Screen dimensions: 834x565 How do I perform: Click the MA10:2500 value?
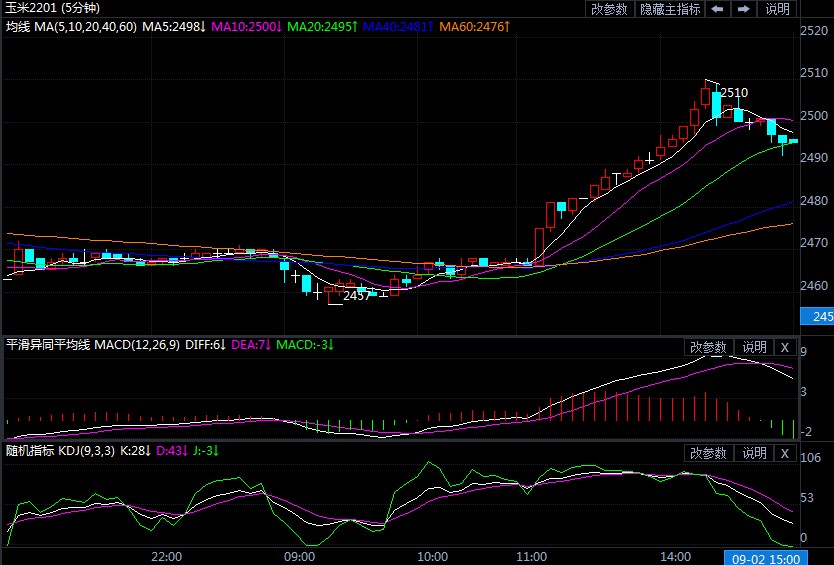(246, 27)
